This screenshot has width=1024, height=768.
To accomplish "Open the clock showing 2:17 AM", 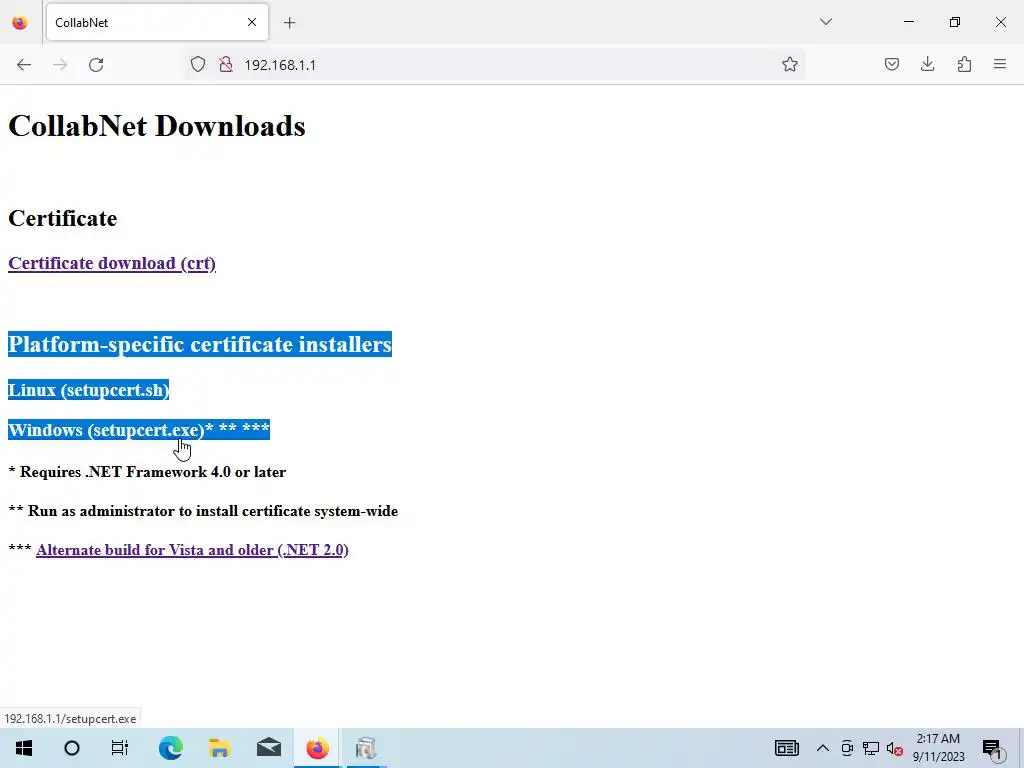I will [938, 748].
